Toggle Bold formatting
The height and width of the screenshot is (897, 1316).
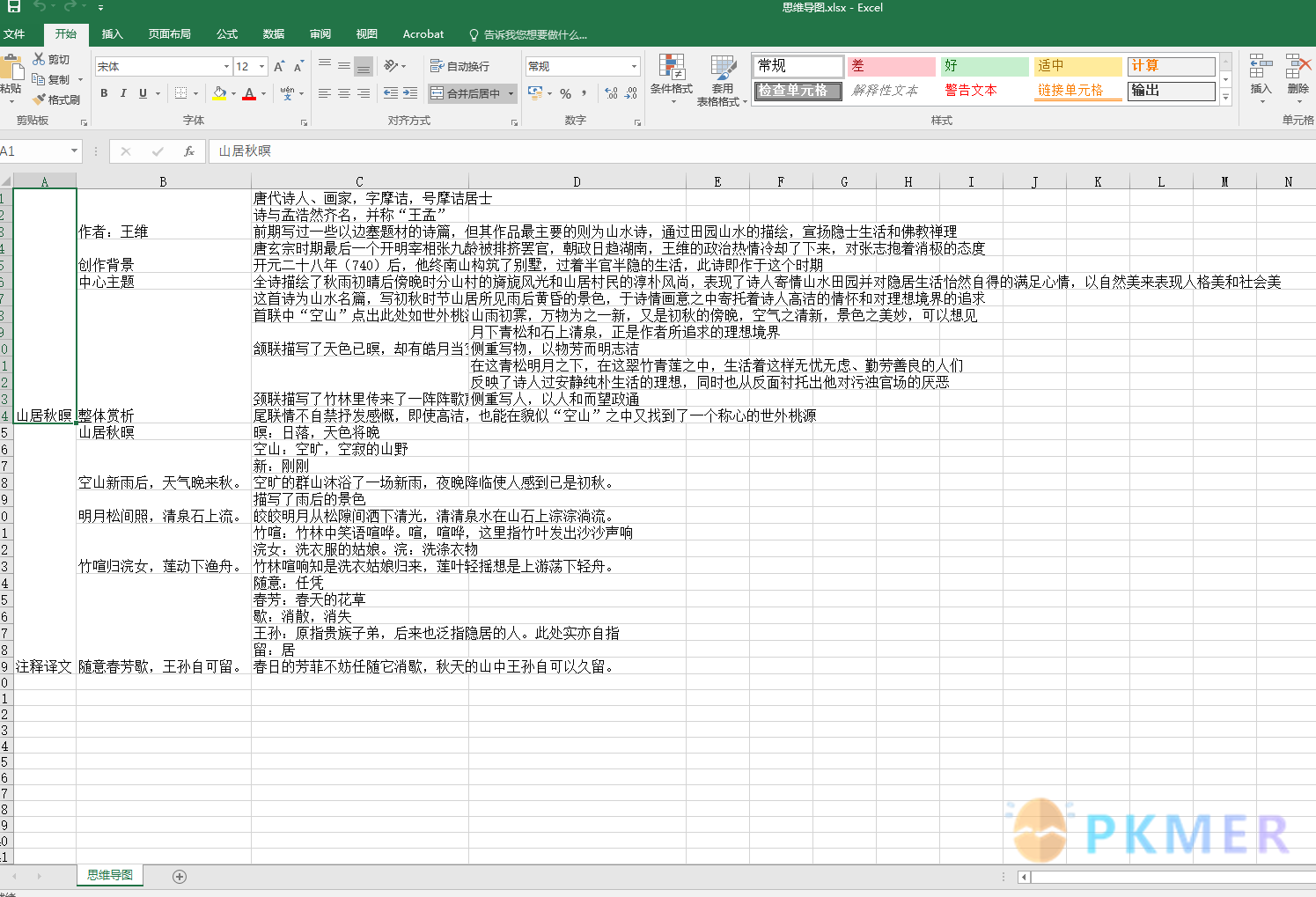click(x=104, y=93)
